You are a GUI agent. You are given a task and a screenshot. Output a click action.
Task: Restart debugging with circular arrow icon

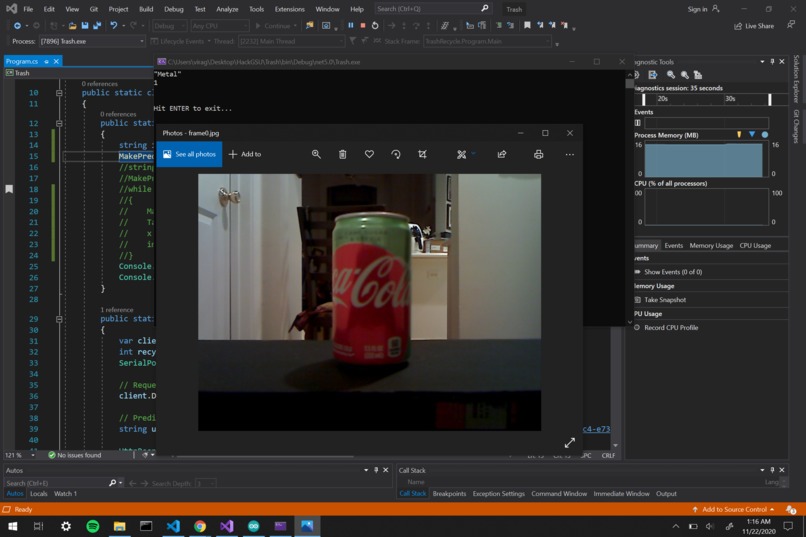pyautogui.click(x=375, y=25)
